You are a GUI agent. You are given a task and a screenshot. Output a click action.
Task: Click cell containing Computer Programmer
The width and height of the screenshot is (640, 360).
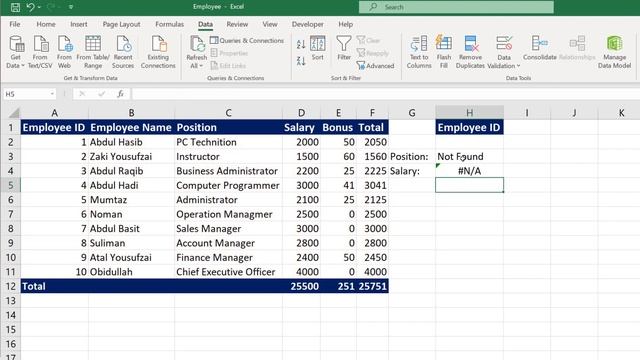228,185
